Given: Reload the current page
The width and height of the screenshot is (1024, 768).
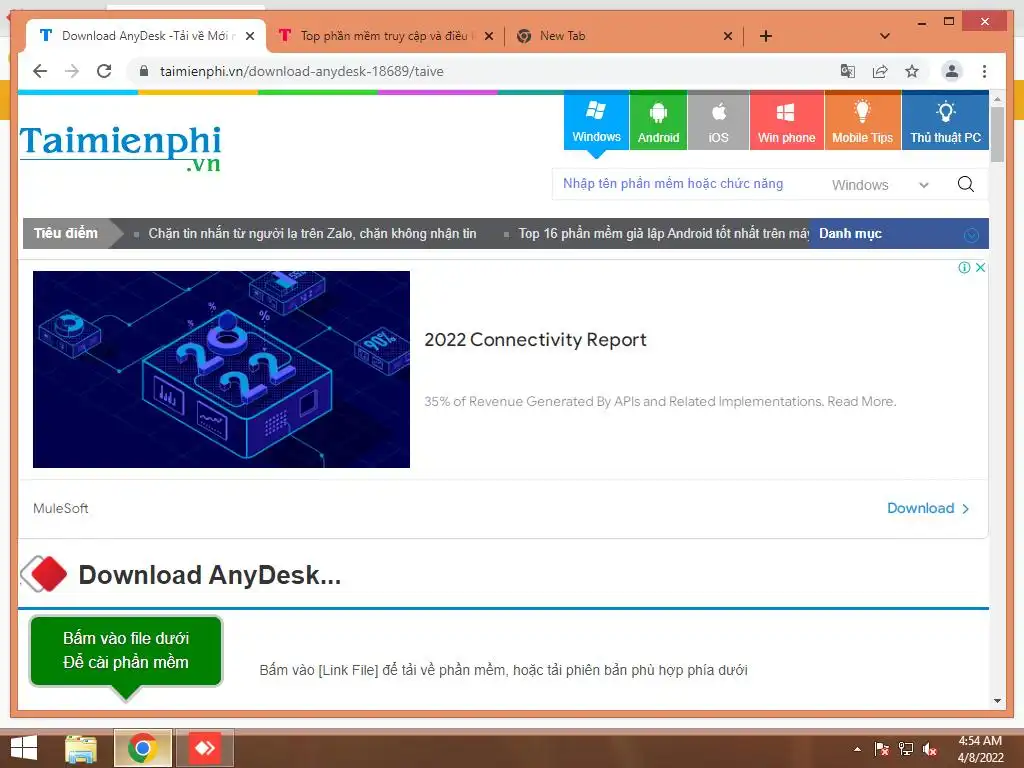Looking at the screenshot, I should click(104, 71).
